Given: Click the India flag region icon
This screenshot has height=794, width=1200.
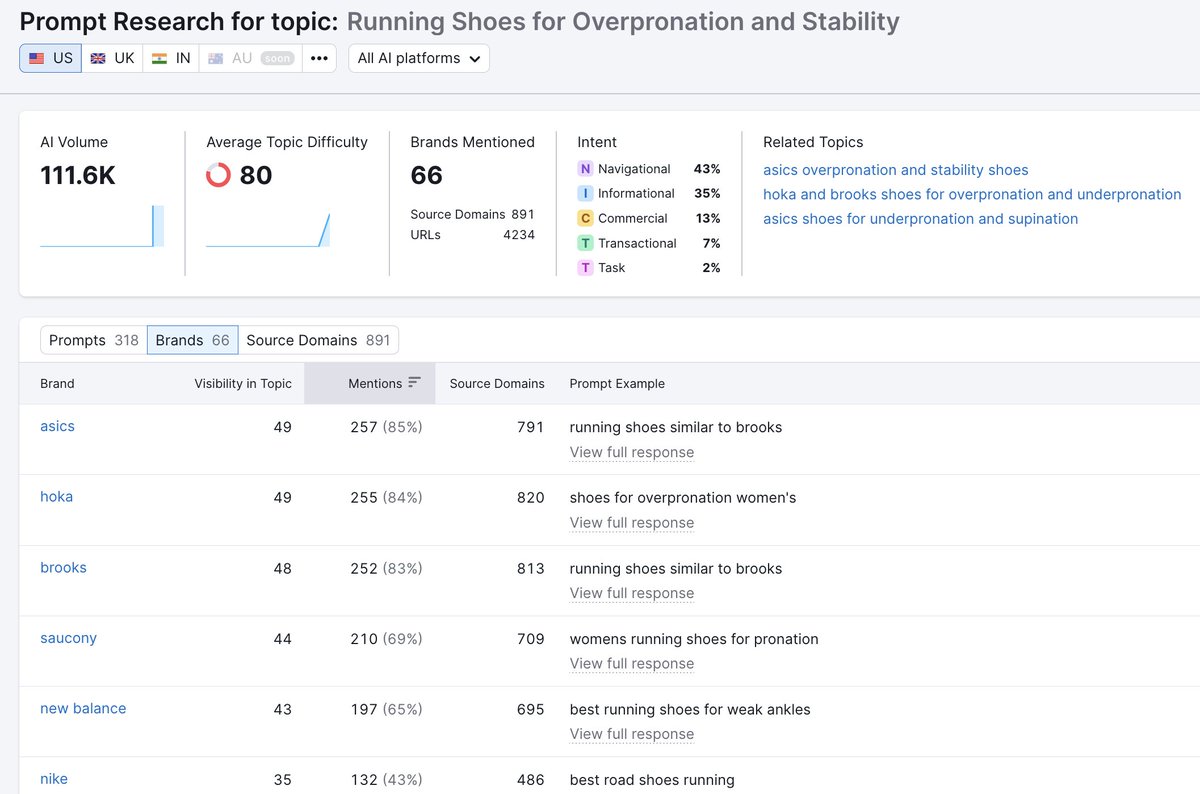Looking at the screenshot, I should [x=159, y=57].
